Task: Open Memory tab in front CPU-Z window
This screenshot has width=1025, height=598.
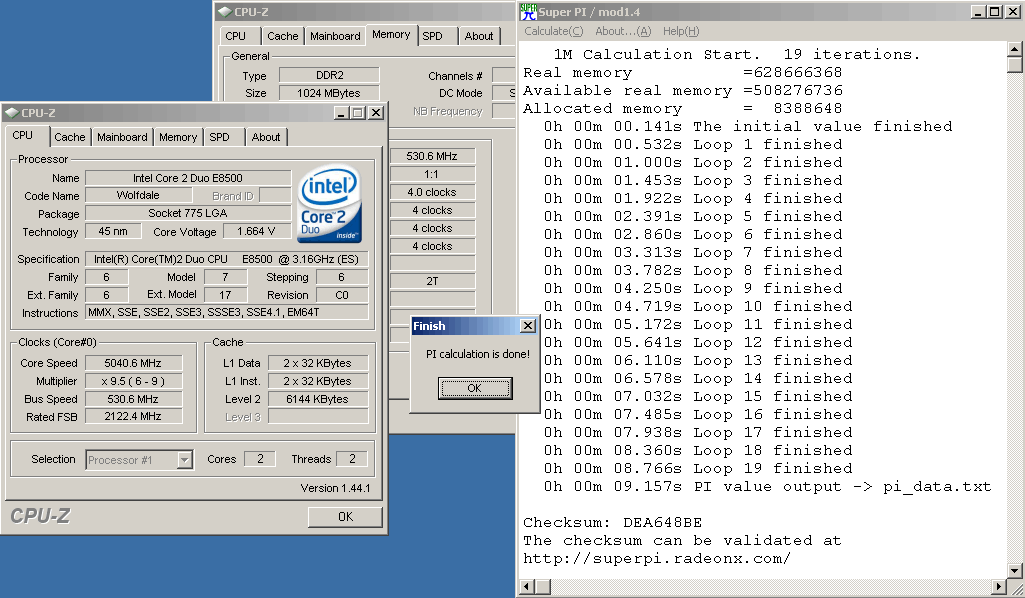Action: click(178, 137)
